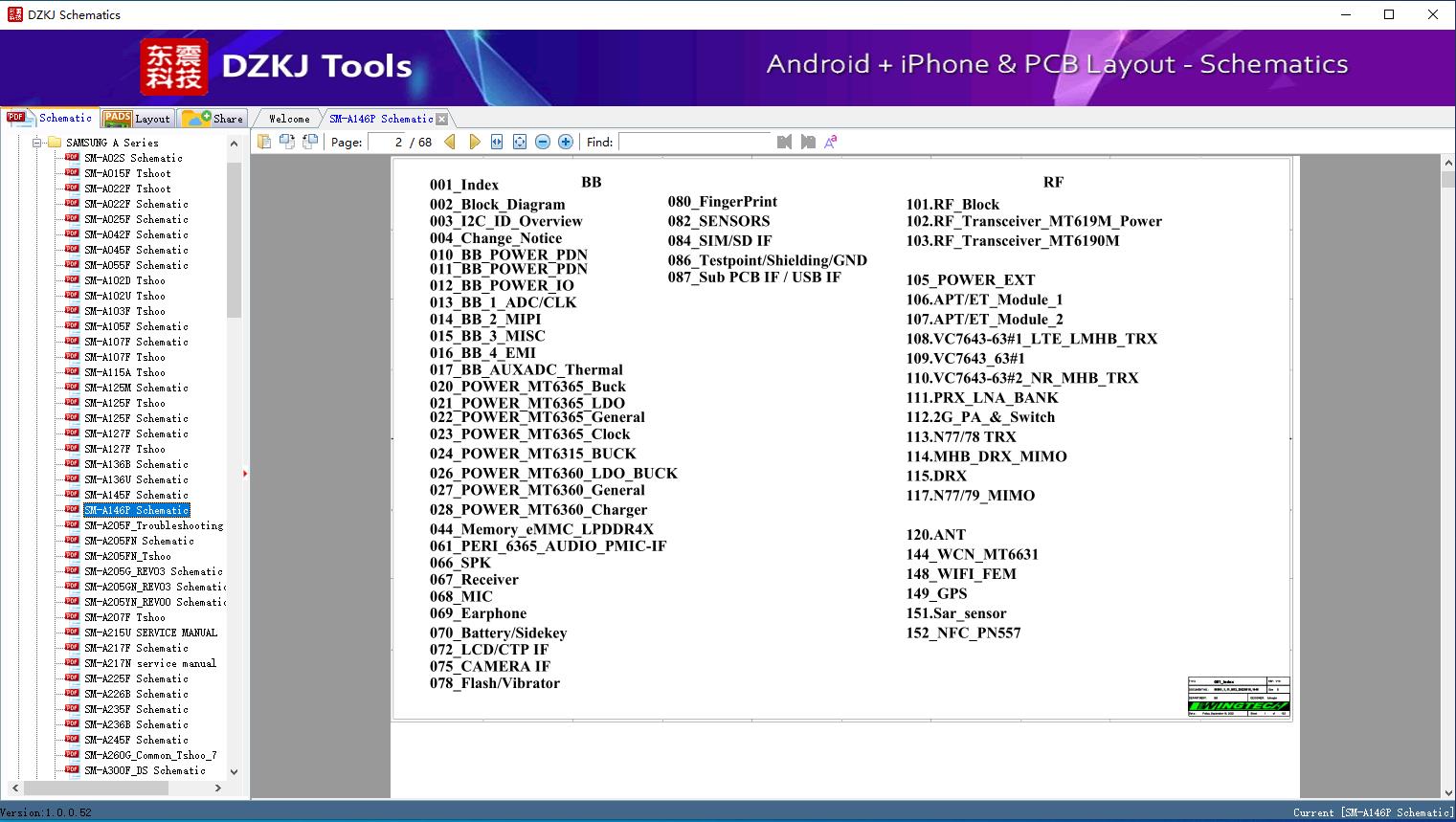
Task: Click 101.RF_Block index entry
Action: pos(952,204)
